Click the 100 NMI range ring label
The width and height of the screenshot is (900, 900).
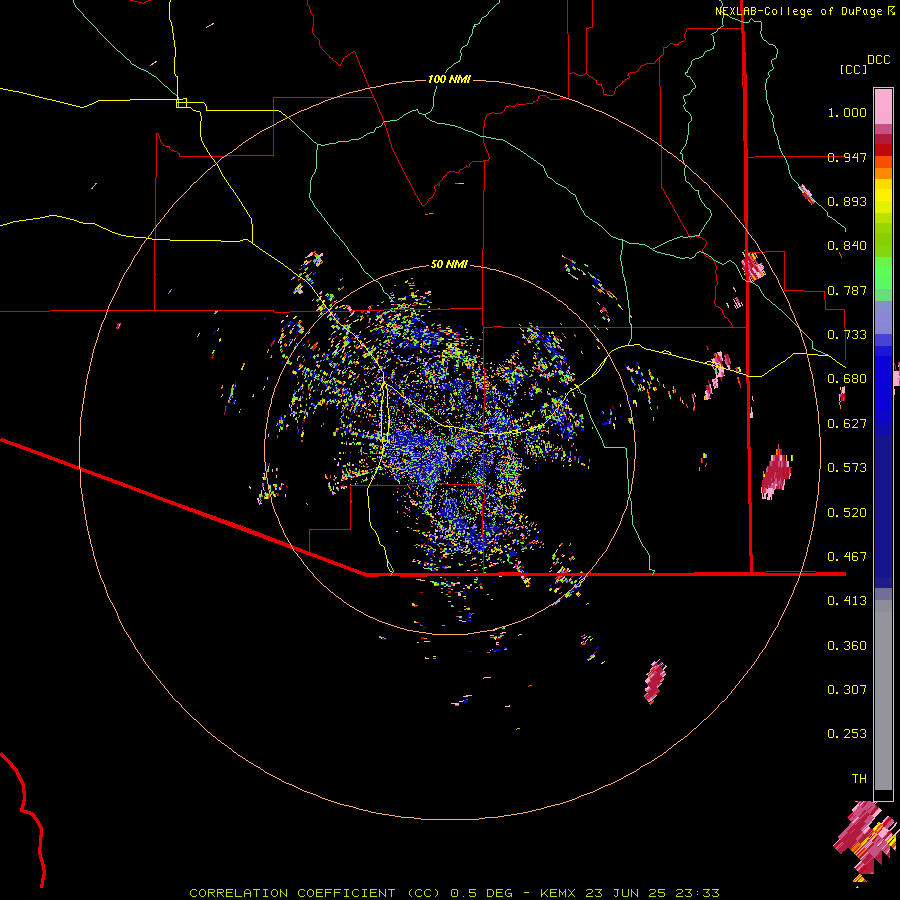pos(449,79)
